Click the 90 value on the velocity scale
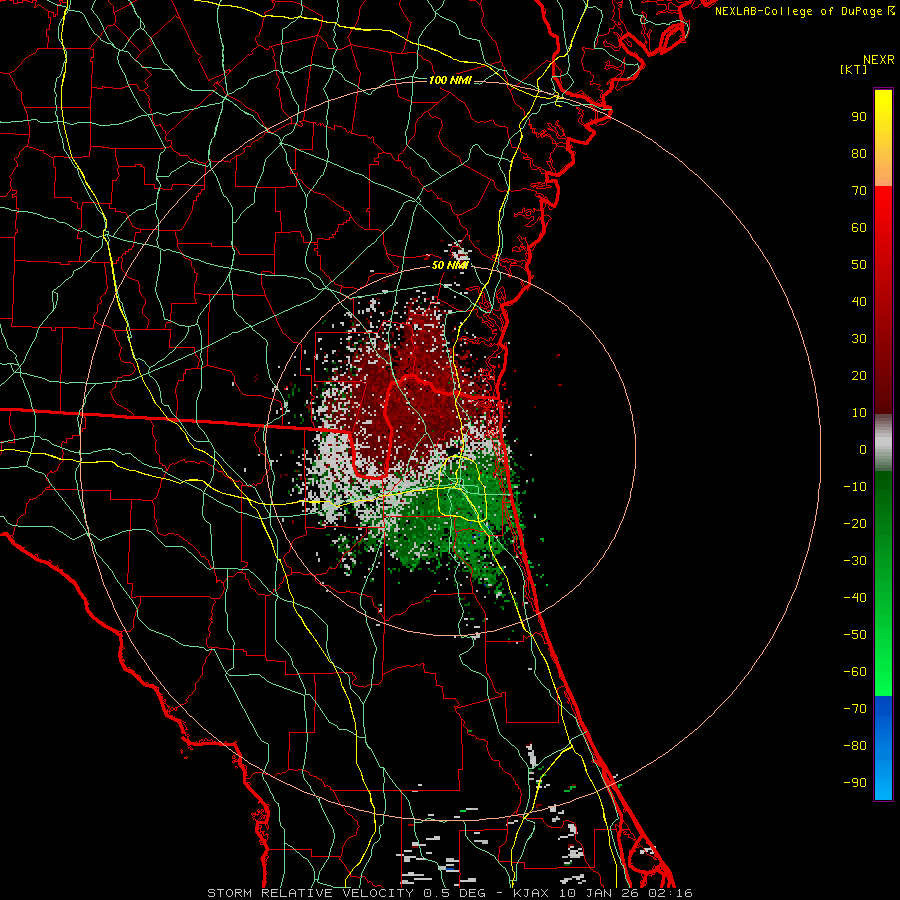900x900 pixels. [x=859, y=117]
